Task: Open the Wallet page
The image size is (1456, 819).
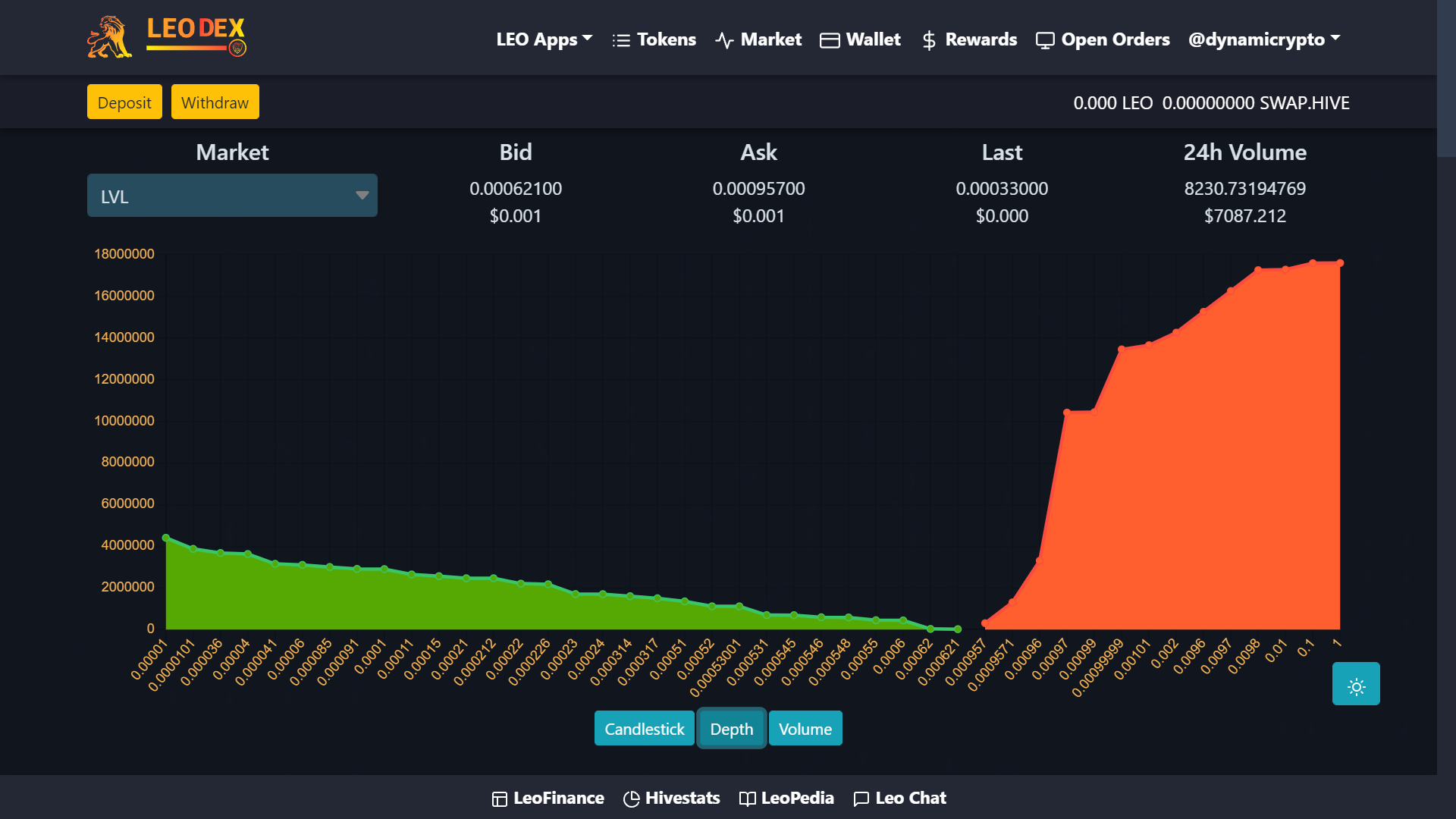Action: pos(860,39)
